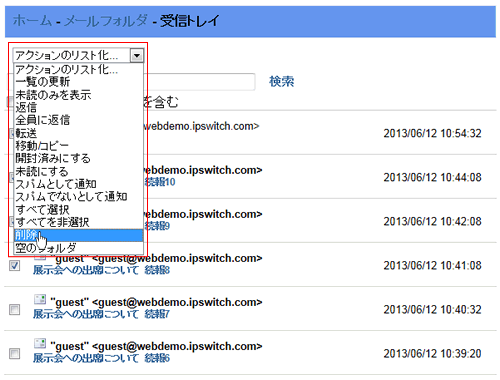Click the 検索 link
This screenshot has width=500, height=380.
tap(281, 82)
